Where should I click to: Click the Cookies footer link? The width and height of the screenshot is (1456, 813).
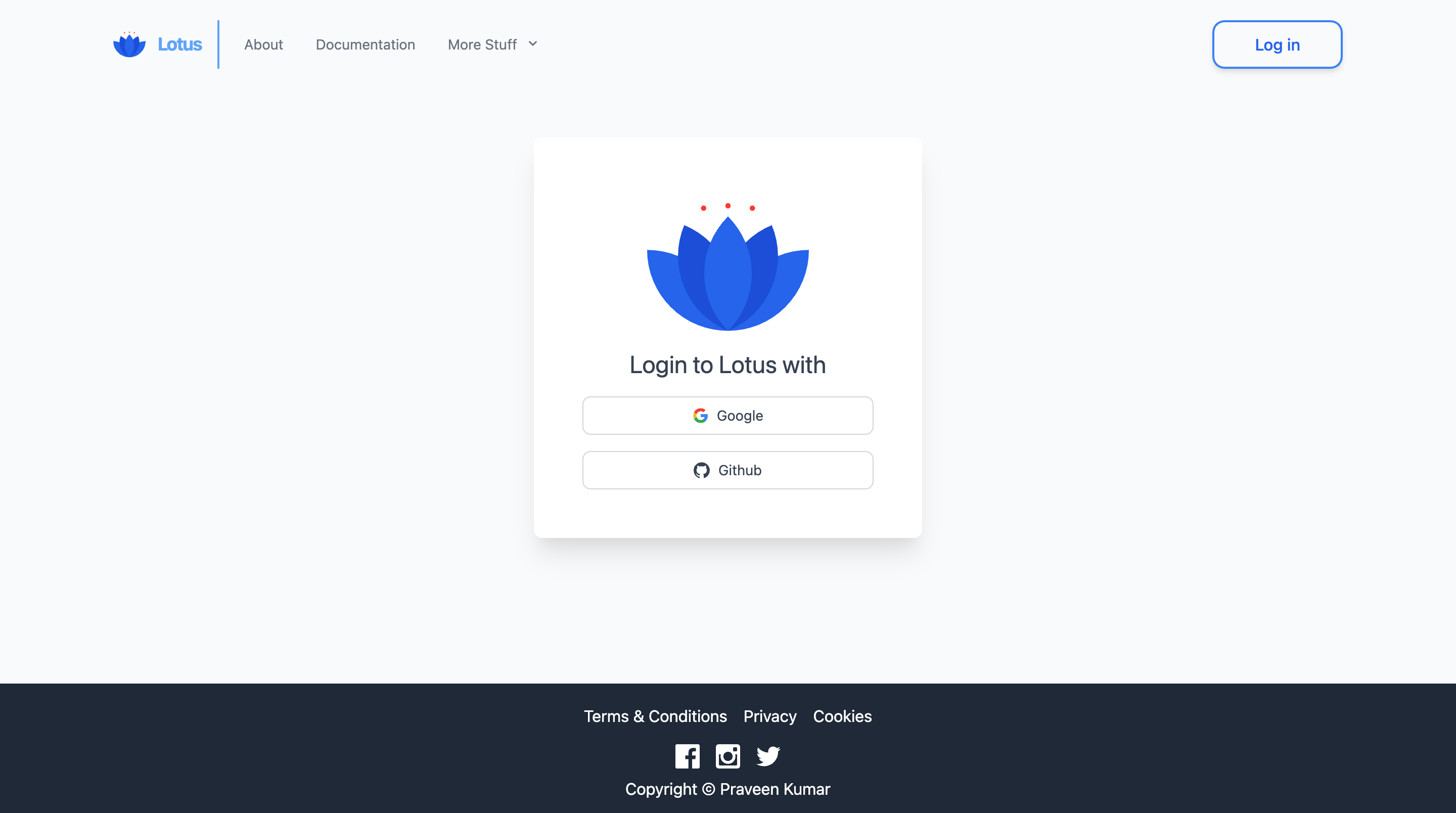(842, 716)
